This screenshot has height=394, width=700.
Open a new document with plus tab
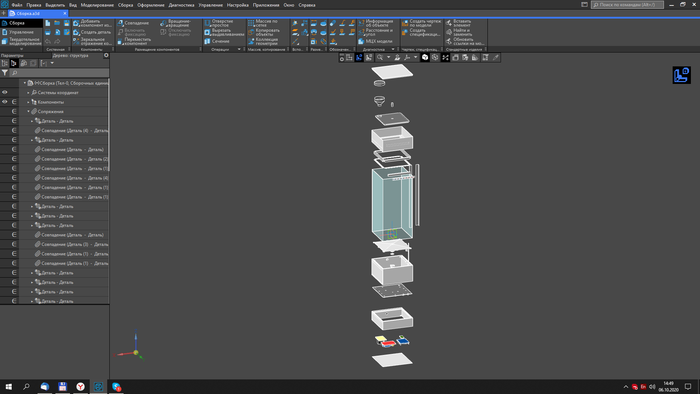click(4, 13)
